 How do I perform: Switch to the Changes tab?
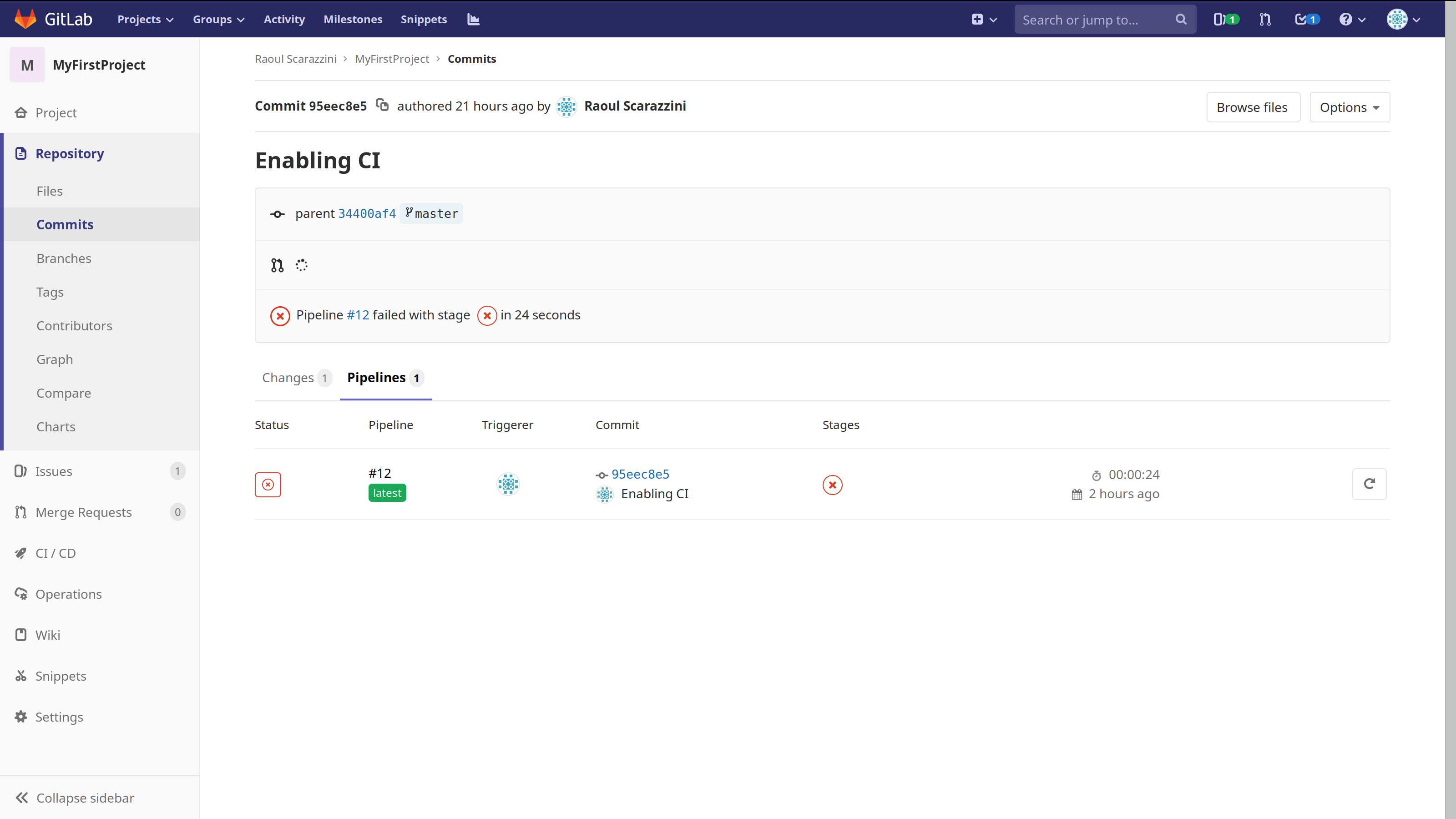289,378
